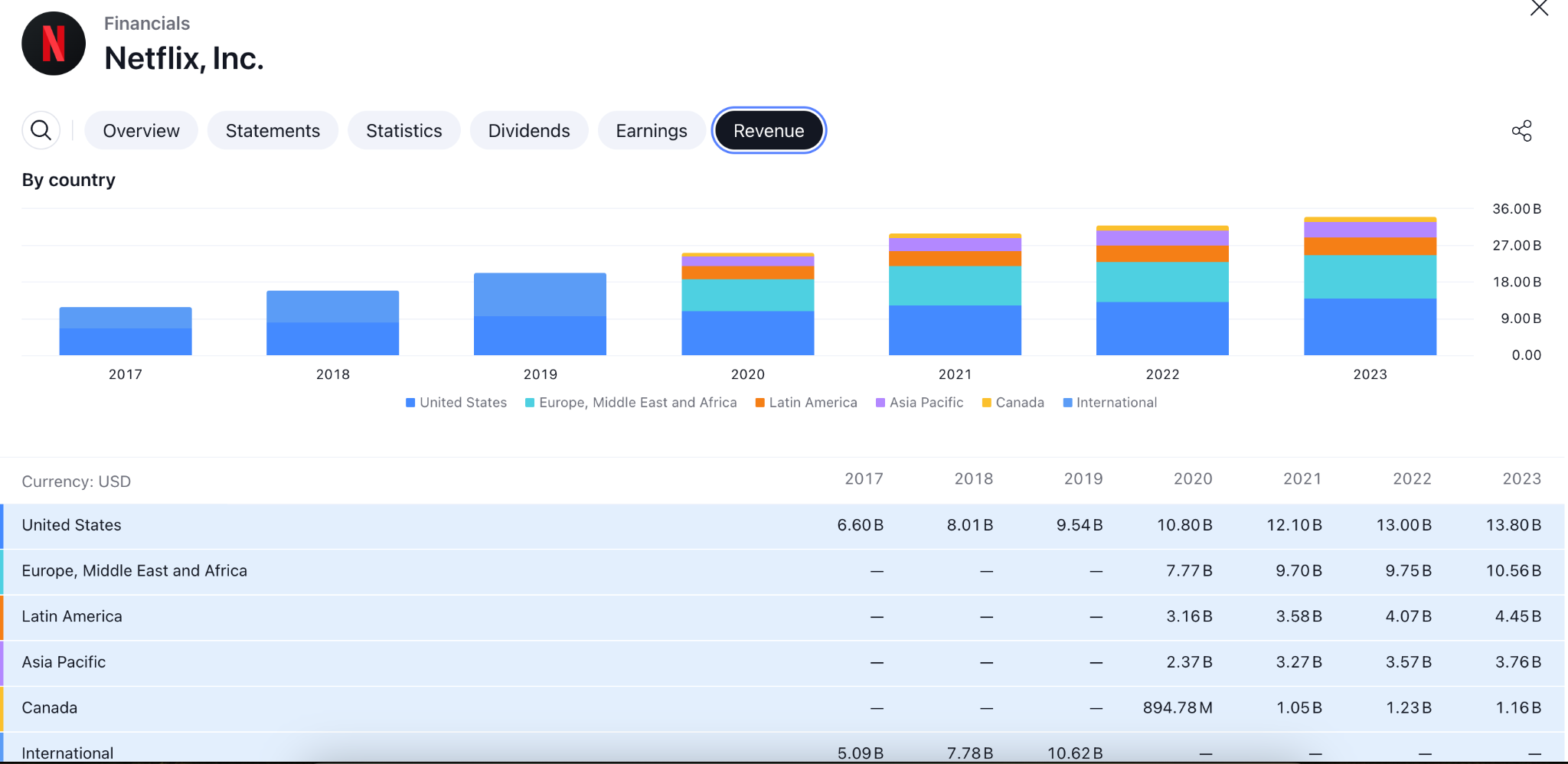Click the 2018 chart bar
Image resolution: width=1568 pixels, height=764 pixels.
(x=333, y=323)
